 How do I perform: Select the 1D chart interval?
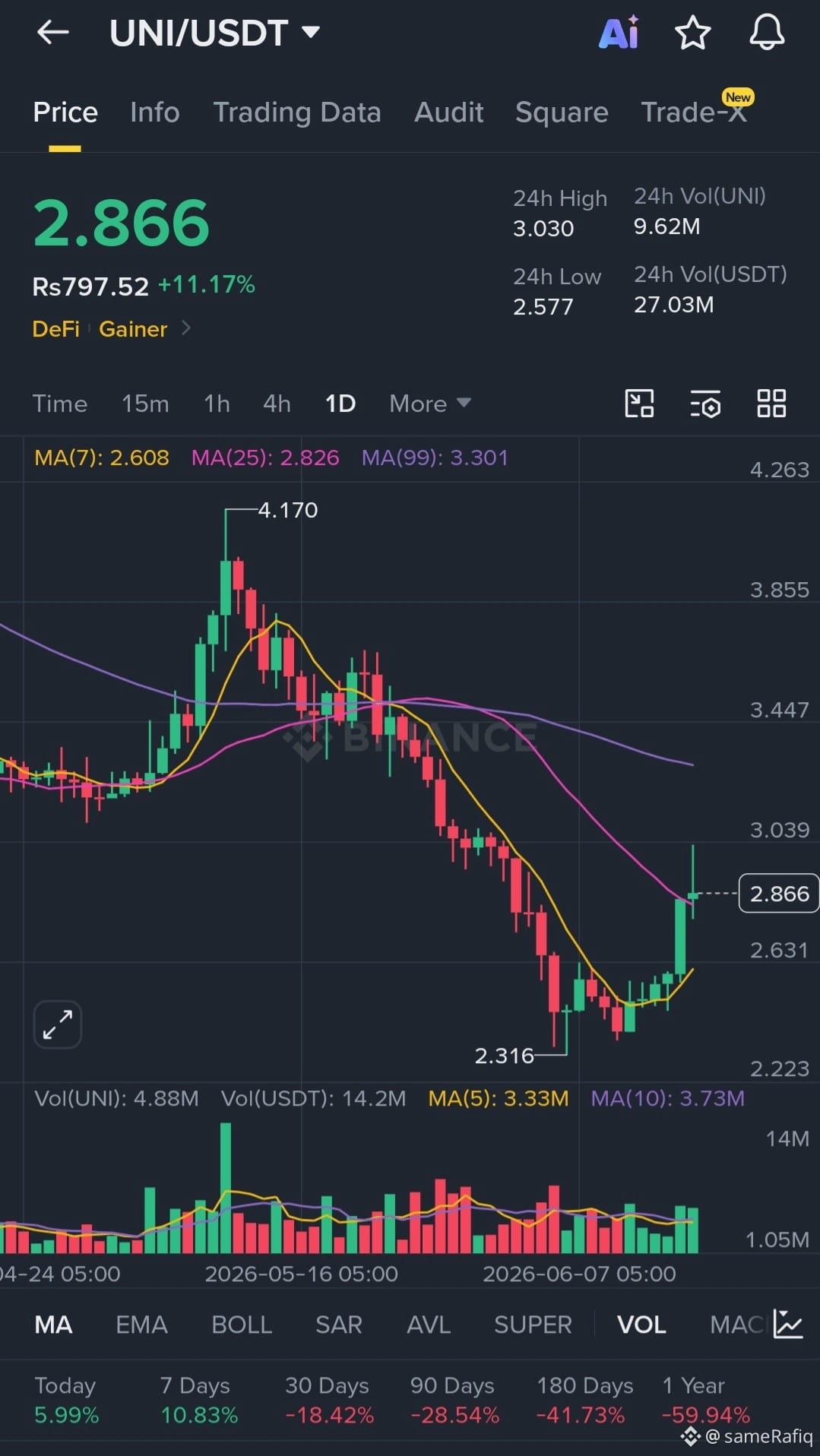340,404
